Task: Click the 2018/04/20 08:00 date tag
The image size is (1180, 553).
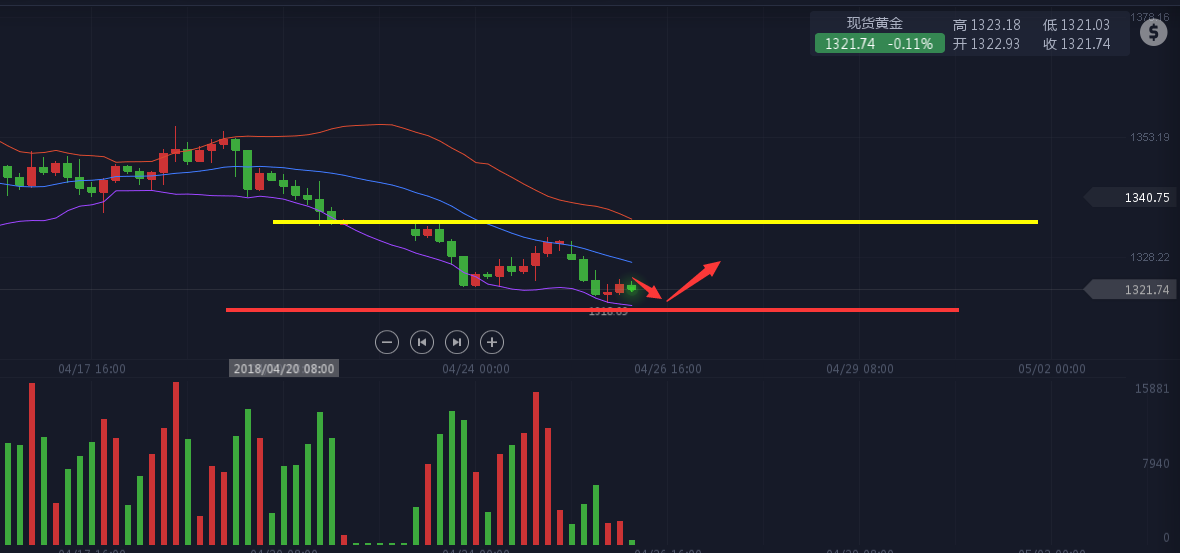Action: 284,369
